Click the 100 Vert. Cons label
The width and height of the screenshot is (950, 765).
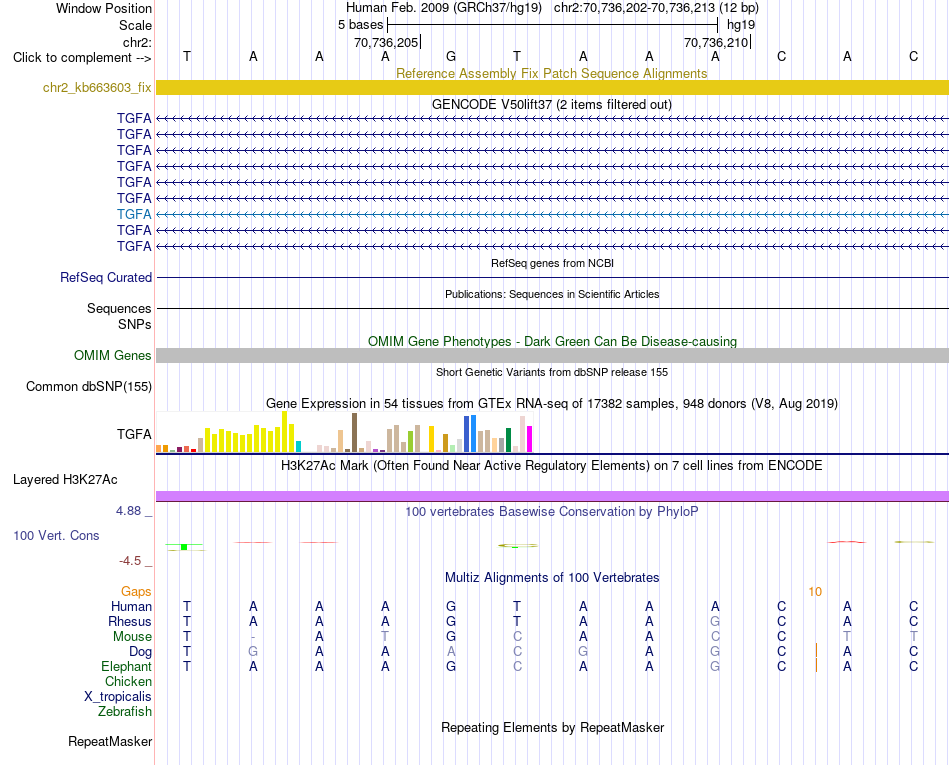tap(56, 535)
